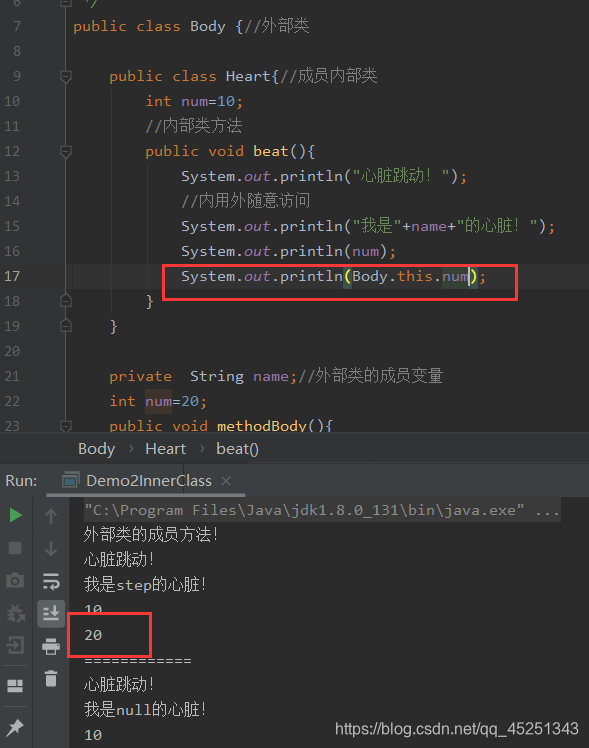Click gutter at line number 22

click(12, 401)
